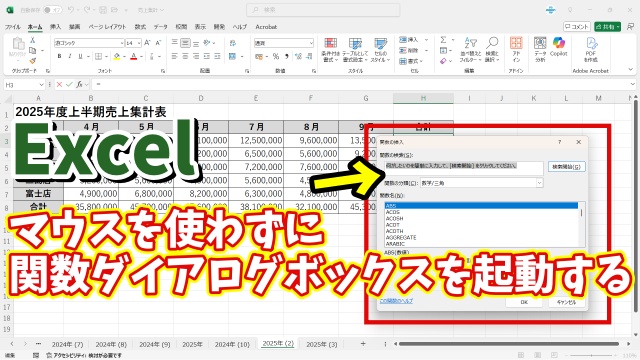Click the Decrease Font Size icon
Image resolution: width=640 pixels, height=360 pixels.
pos(158,42)
